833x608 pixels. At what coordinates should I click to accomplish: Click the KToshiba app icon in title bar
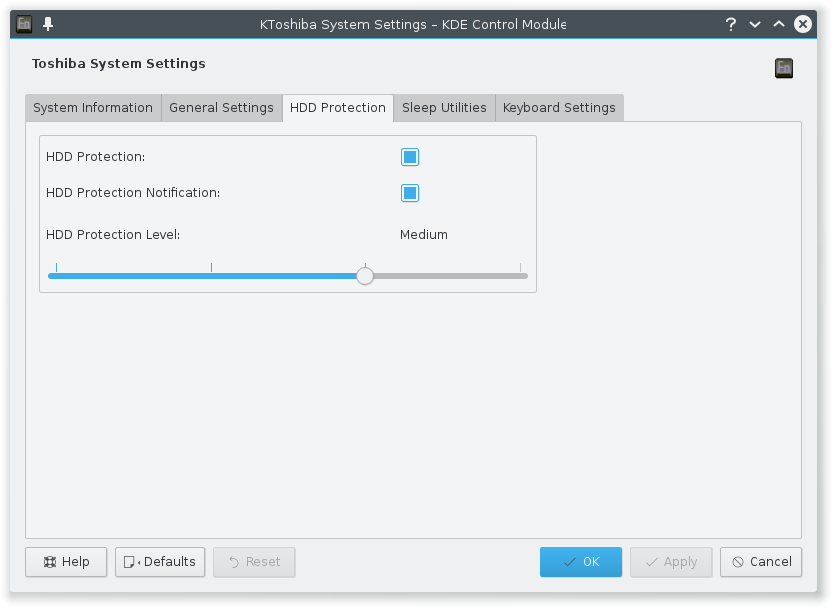[24, 24]
